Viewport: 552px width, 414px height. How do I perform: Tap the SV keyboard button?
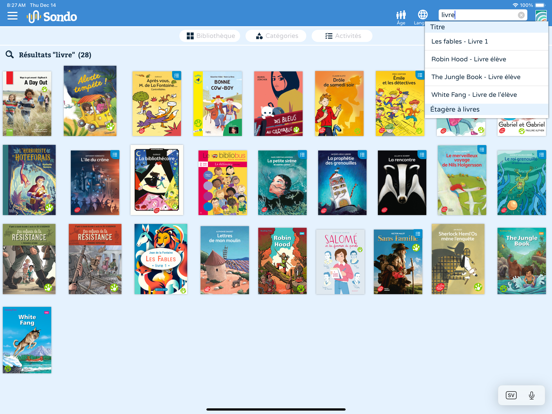point(511,395)
